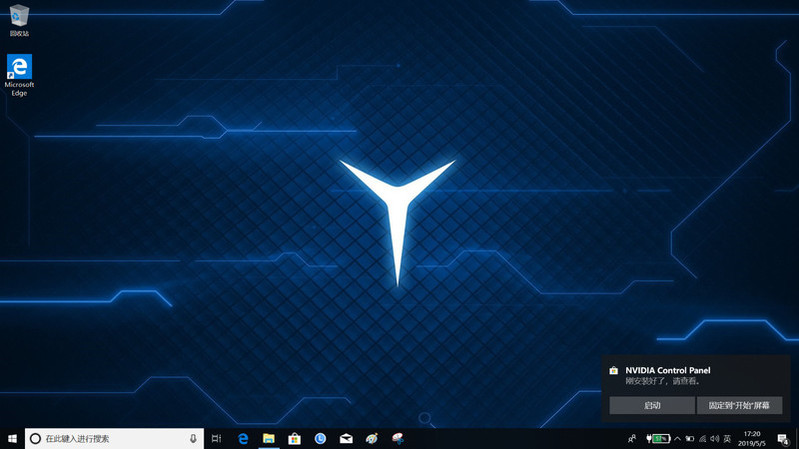Open the Wi-Fi network flyout
This screenshot has width=799, height=449.
click(x=702, y=439)
